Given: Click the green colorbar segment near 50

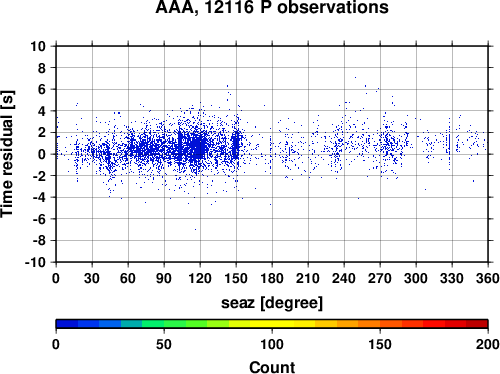Looking at the screenshot, I should tap(164, 324).
